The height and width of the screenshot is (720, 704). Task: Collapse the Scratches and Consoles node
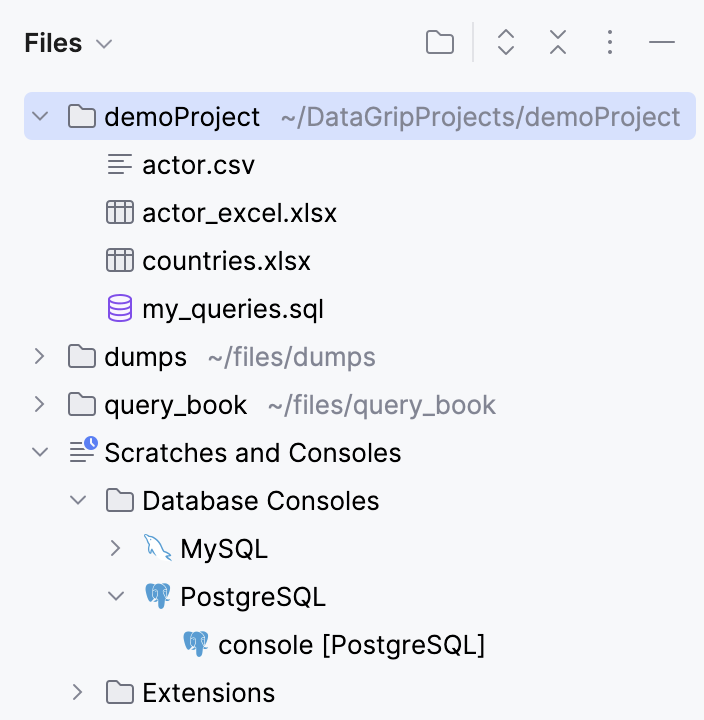(x=40, y=453)
